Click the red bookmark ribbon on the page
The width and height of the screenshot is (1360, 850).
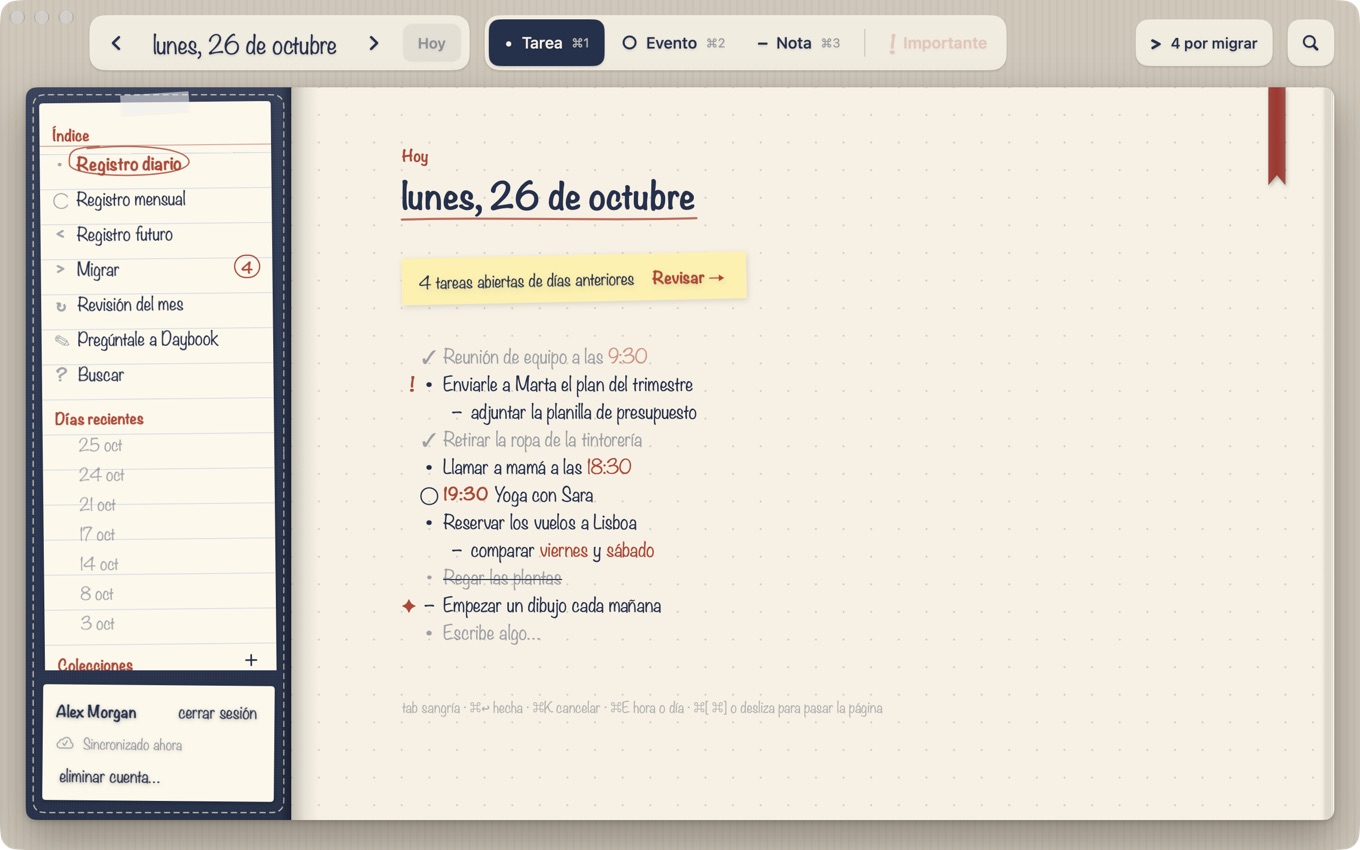(1276, 136)
